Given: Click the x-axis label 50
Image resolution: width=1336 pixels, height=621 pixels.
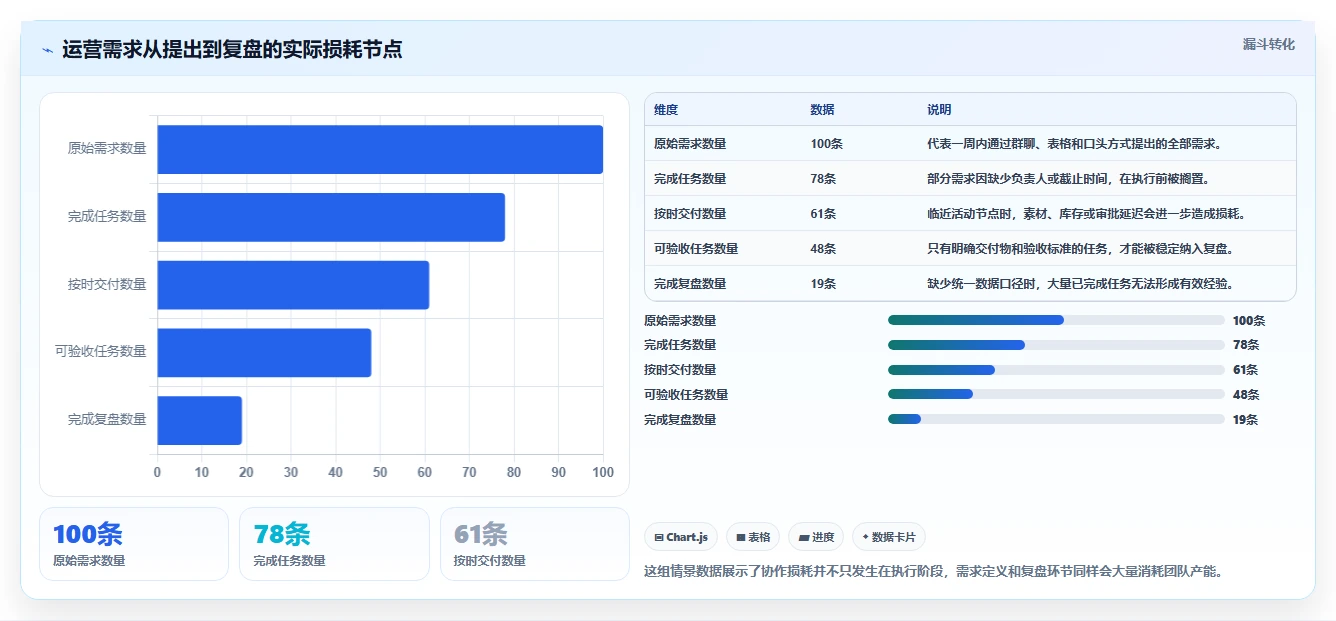Looking at the screenshot, I should pyautogui.click(x=380, y=472).
